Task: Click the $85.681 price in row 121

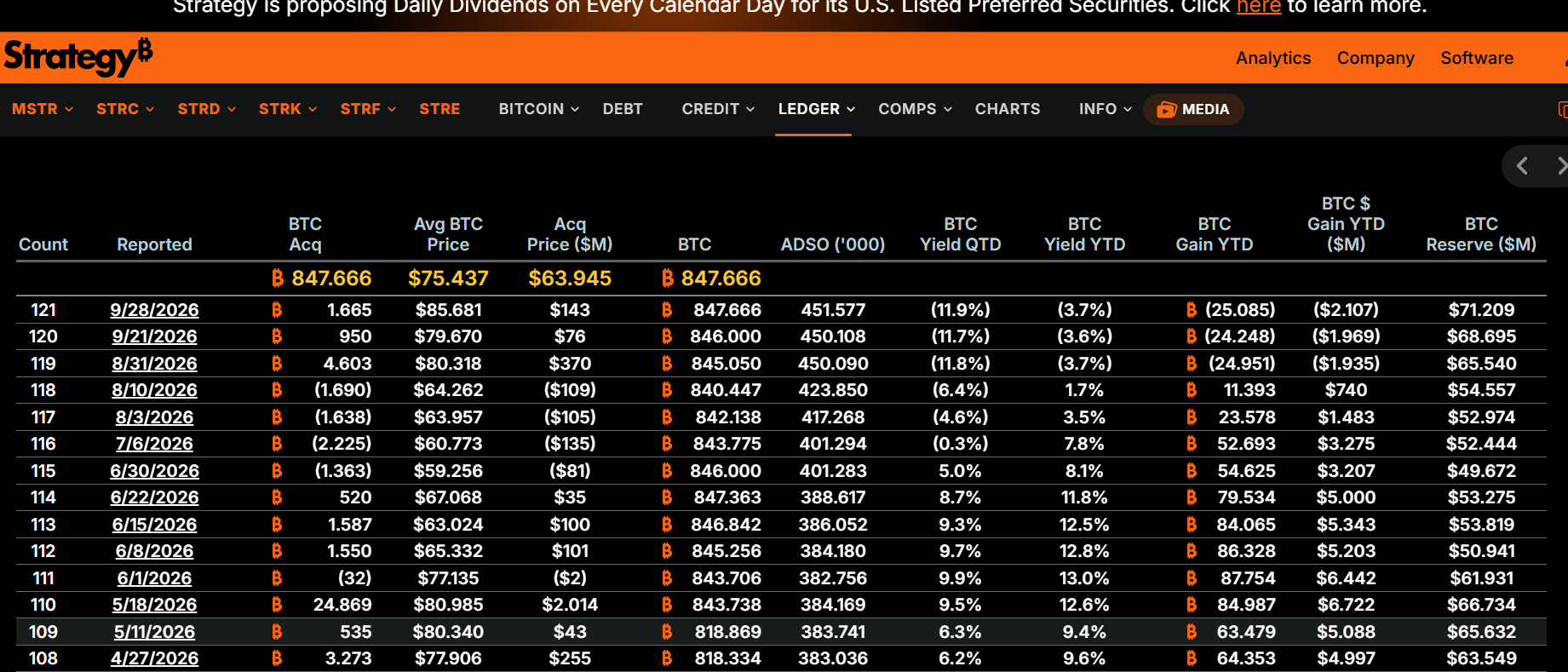Action: [448, 310]
